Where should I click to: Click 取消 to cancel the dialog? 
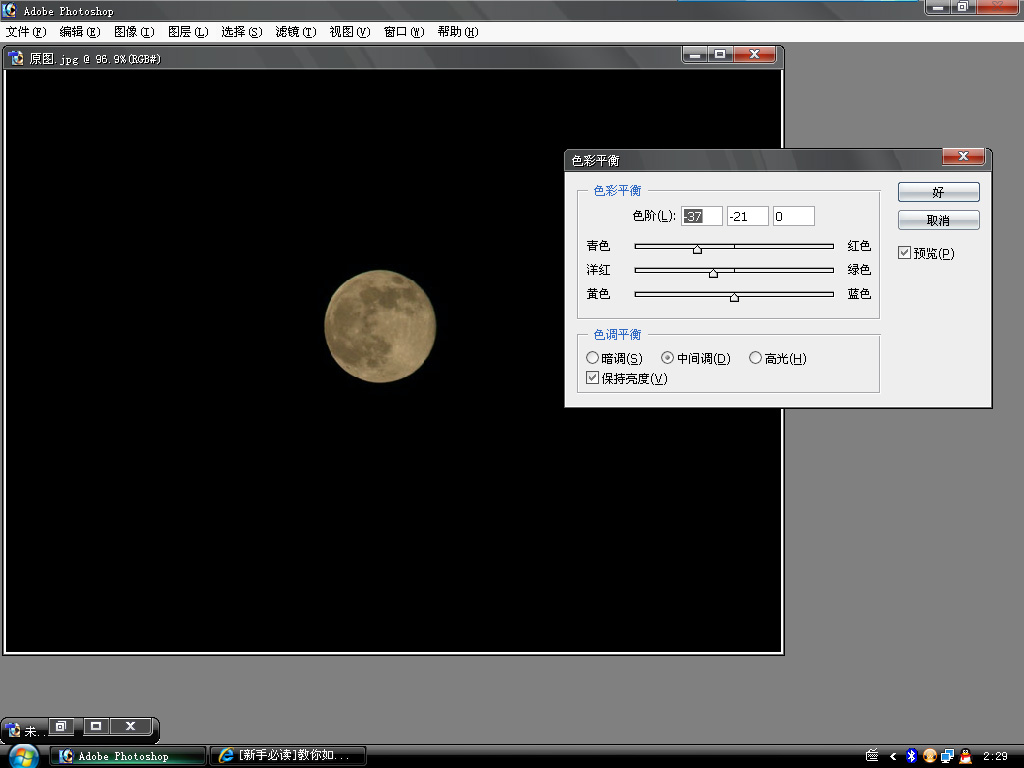938,220
